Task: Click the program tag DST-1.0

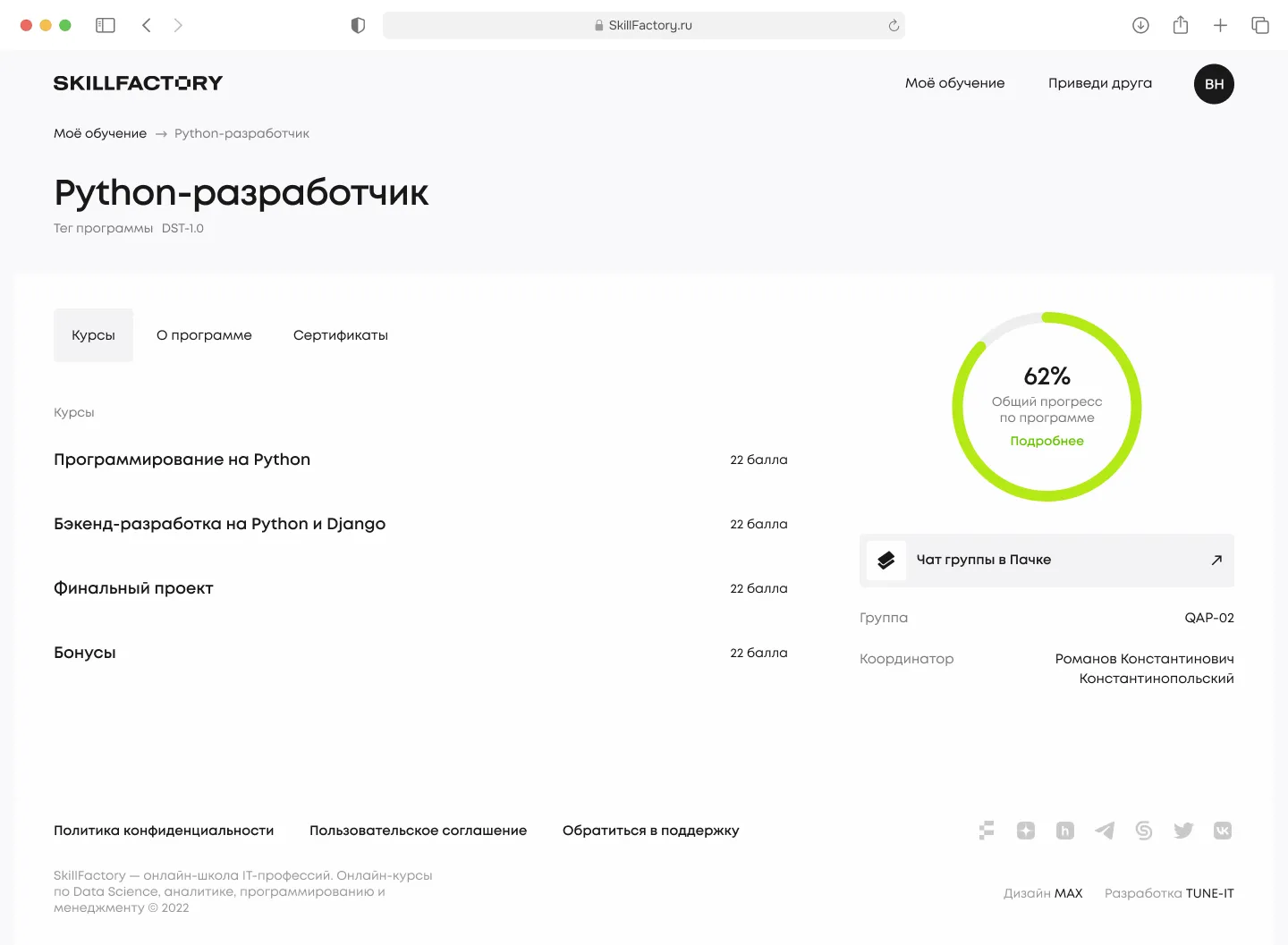Action: [182, 228]
